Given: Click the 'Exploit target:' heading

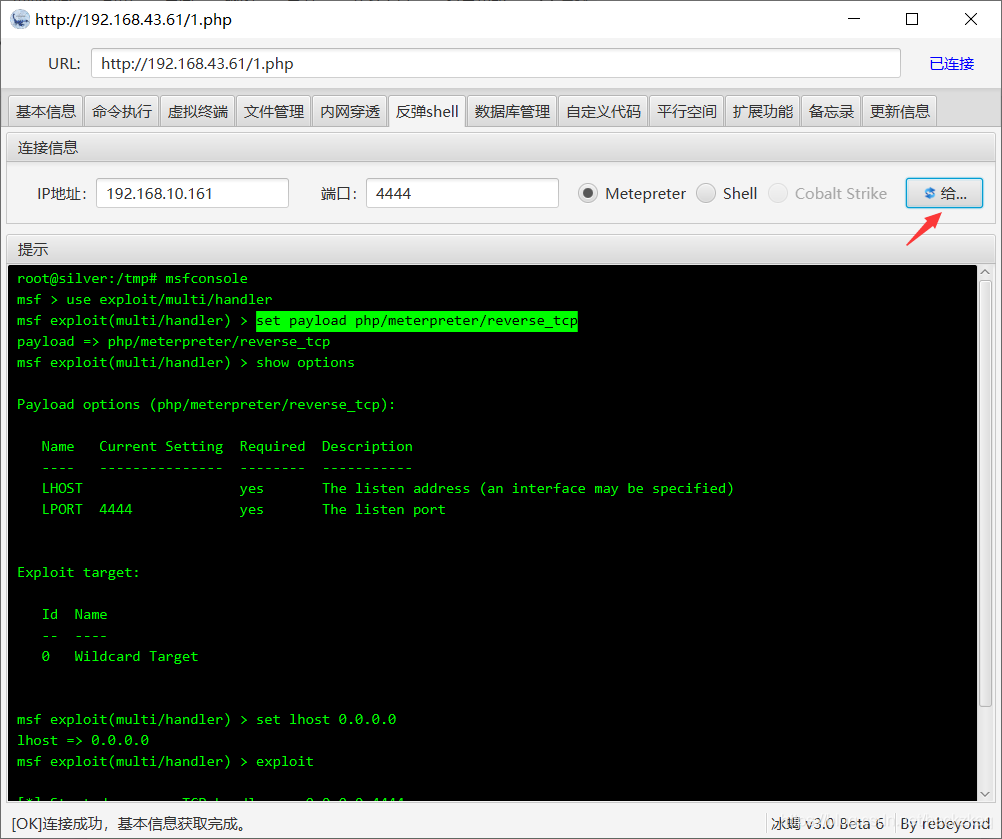Looking at the screenshot, I should [x=78, y=573].
